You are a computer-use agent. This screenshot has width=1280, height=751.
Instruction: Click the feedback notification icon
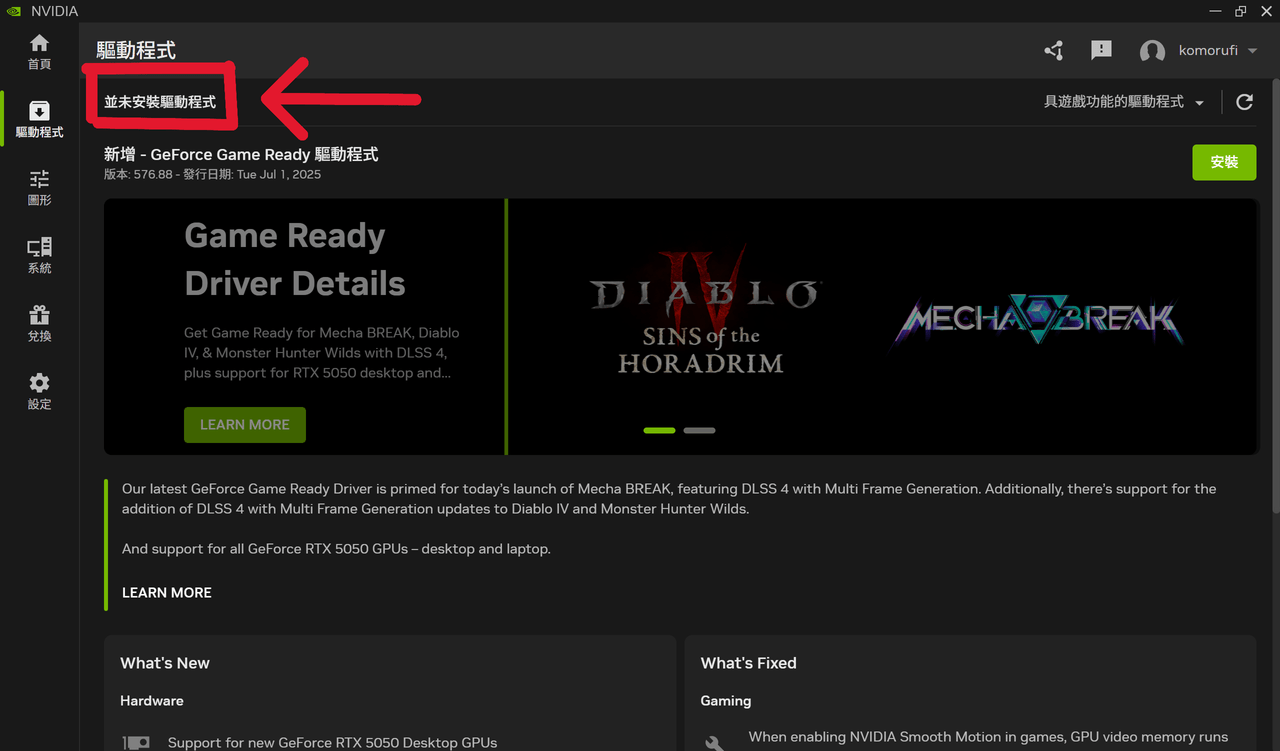[x=1101, y=51]
